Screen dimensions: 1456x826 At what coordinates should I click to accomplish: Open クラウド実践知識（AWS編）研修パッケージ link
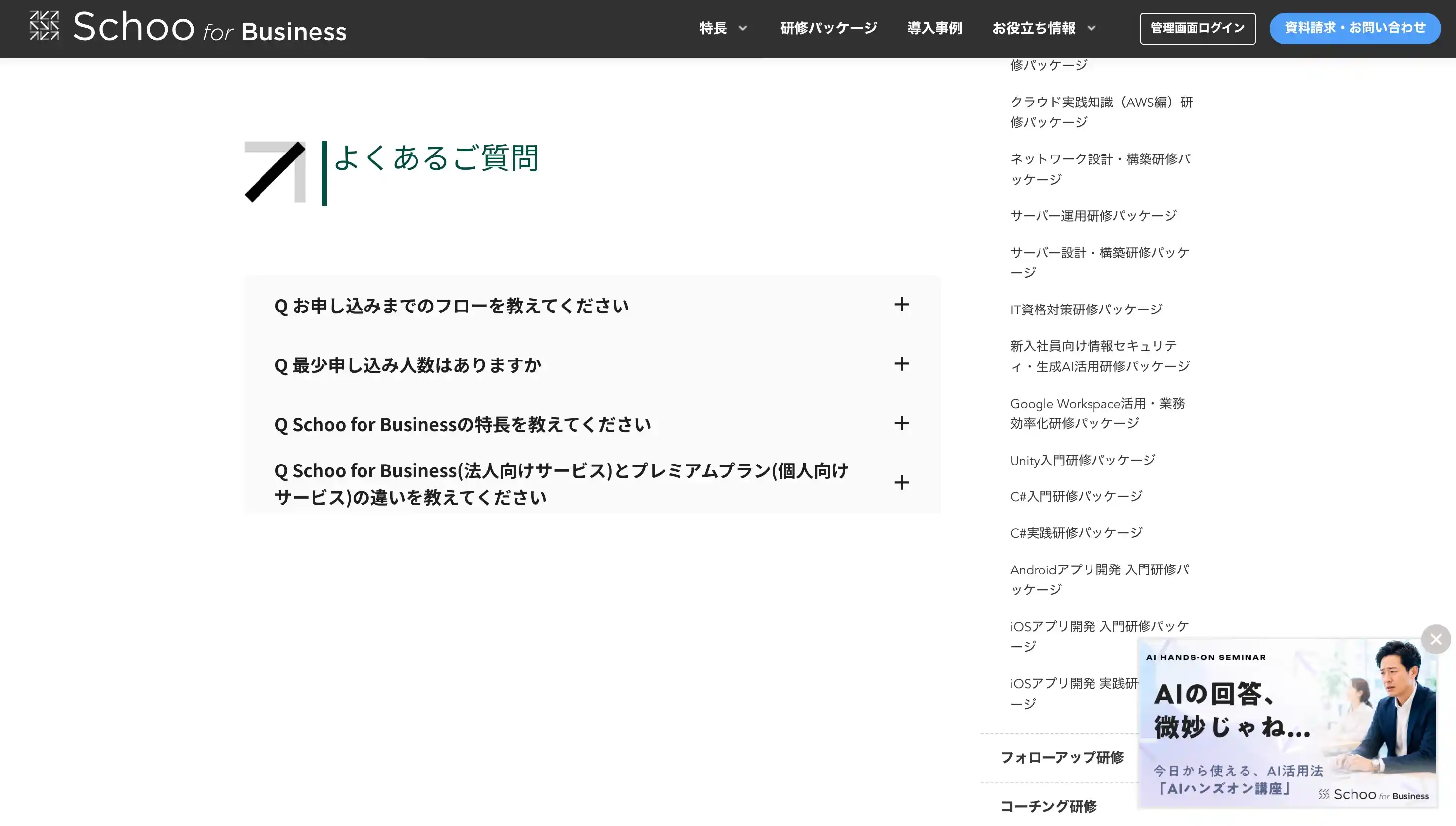click(1101, 112)
